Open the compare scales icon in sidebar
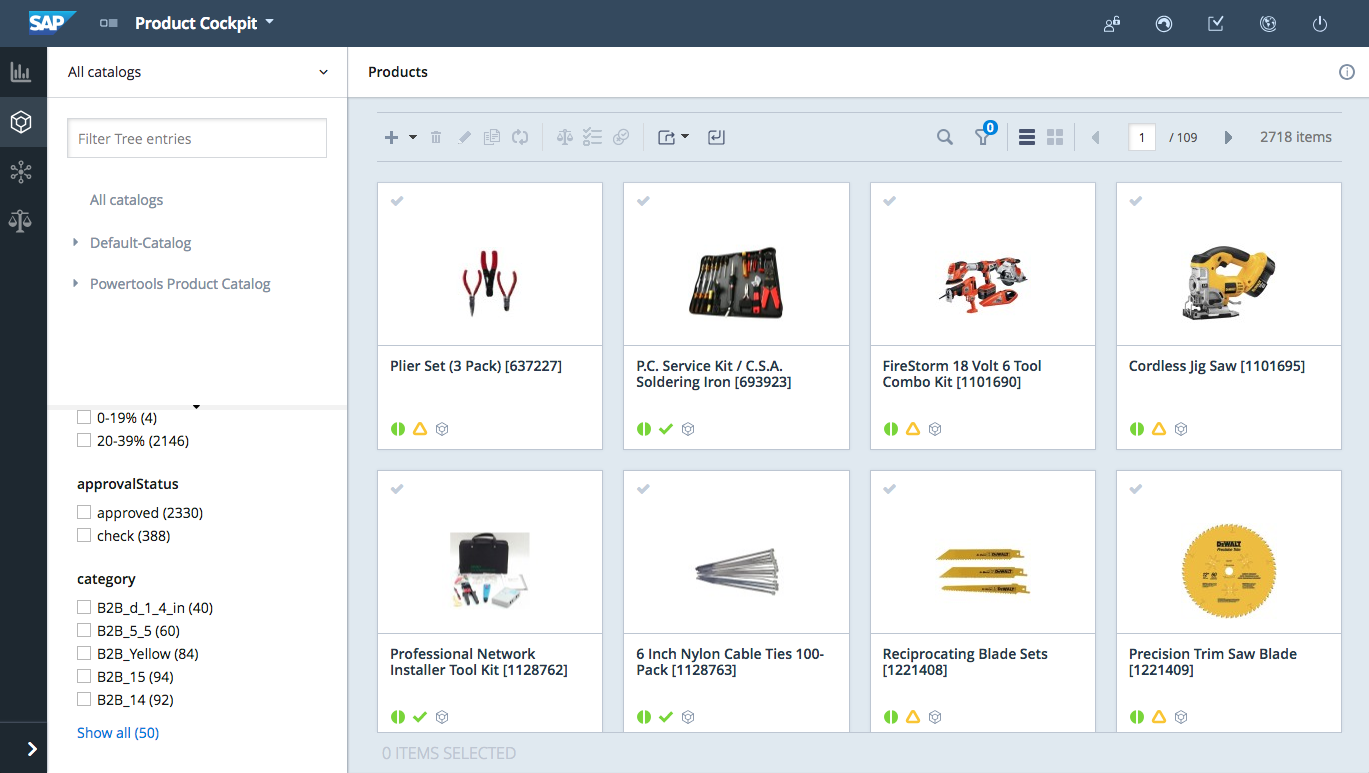1369x773 pixels. [x=20, y=221]
